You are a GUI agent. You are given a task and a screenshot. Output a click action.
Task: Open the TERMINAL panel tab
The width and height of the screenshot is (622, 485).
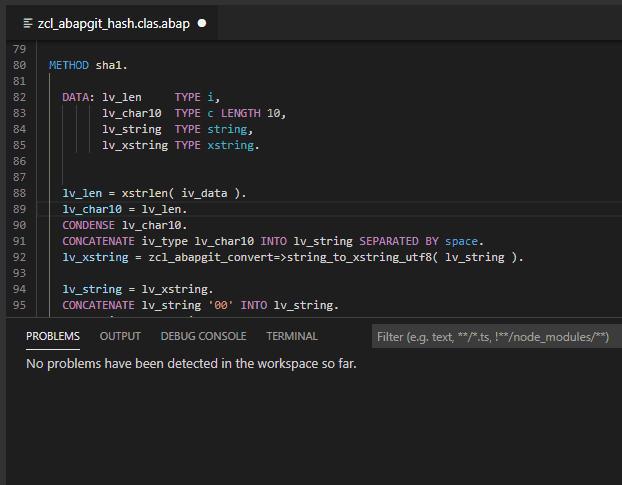[291, 336]
